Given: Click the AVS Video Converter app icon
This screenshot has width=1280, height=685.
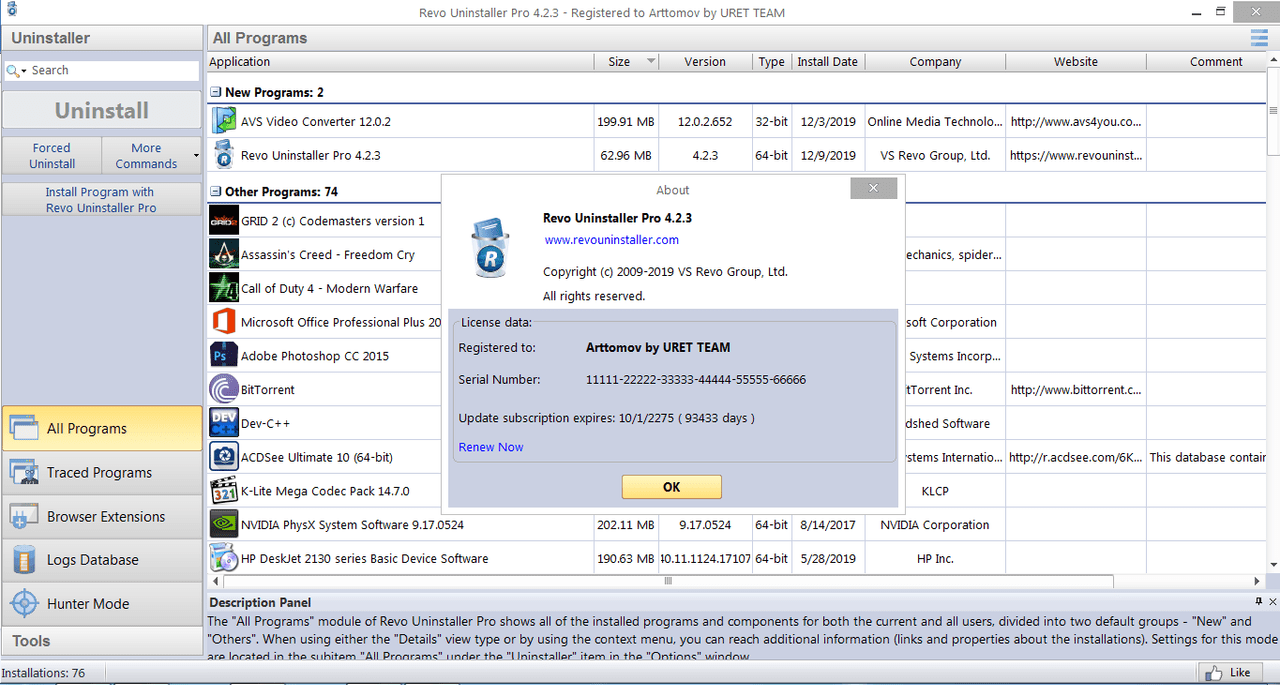Looking at the screenshot, I should click(x=223, y=122).
